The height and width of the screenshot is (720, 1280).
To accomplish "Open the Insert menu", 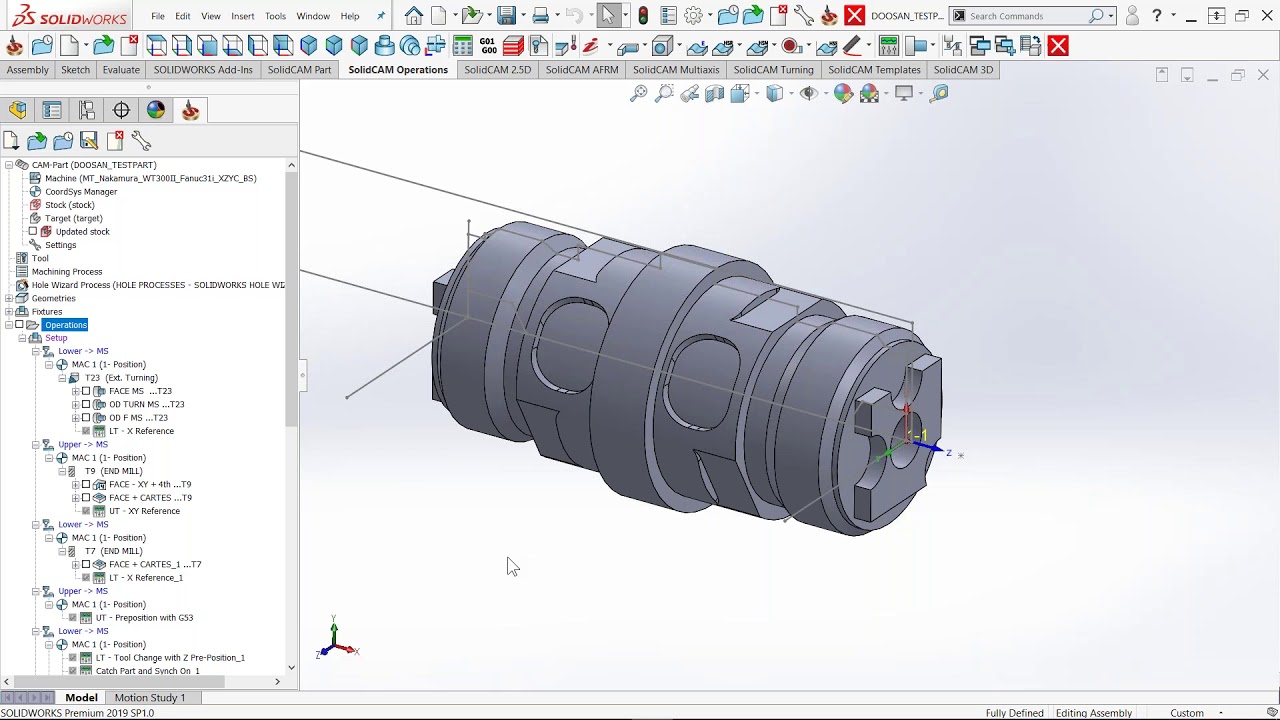I will pos(242,16).
